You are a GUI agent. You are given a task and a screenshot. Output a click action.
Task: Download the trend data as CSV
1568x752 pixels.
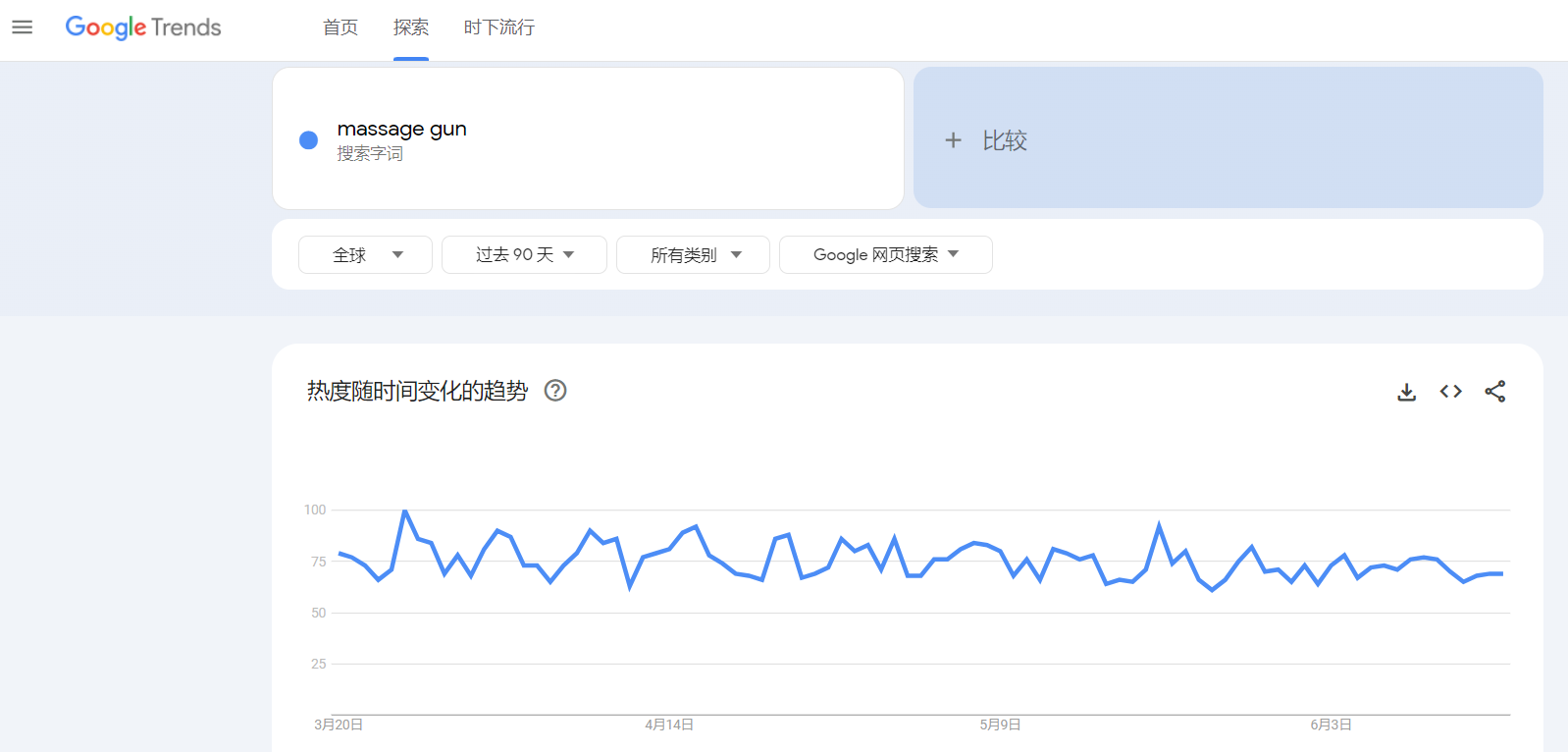point(1406,392)
